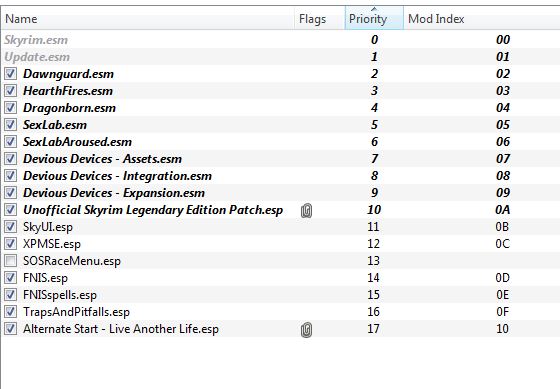Select the FNIS.esp plugin name
Screen dimensions: 560x389
tap(45, 278)
